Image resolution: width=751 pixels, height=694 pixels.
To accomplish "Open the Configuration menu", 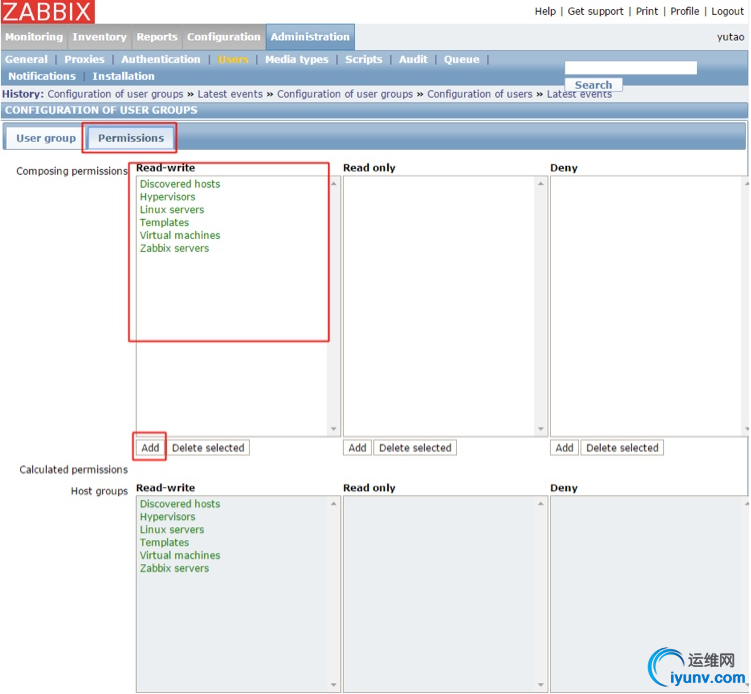I will [224, 37].
